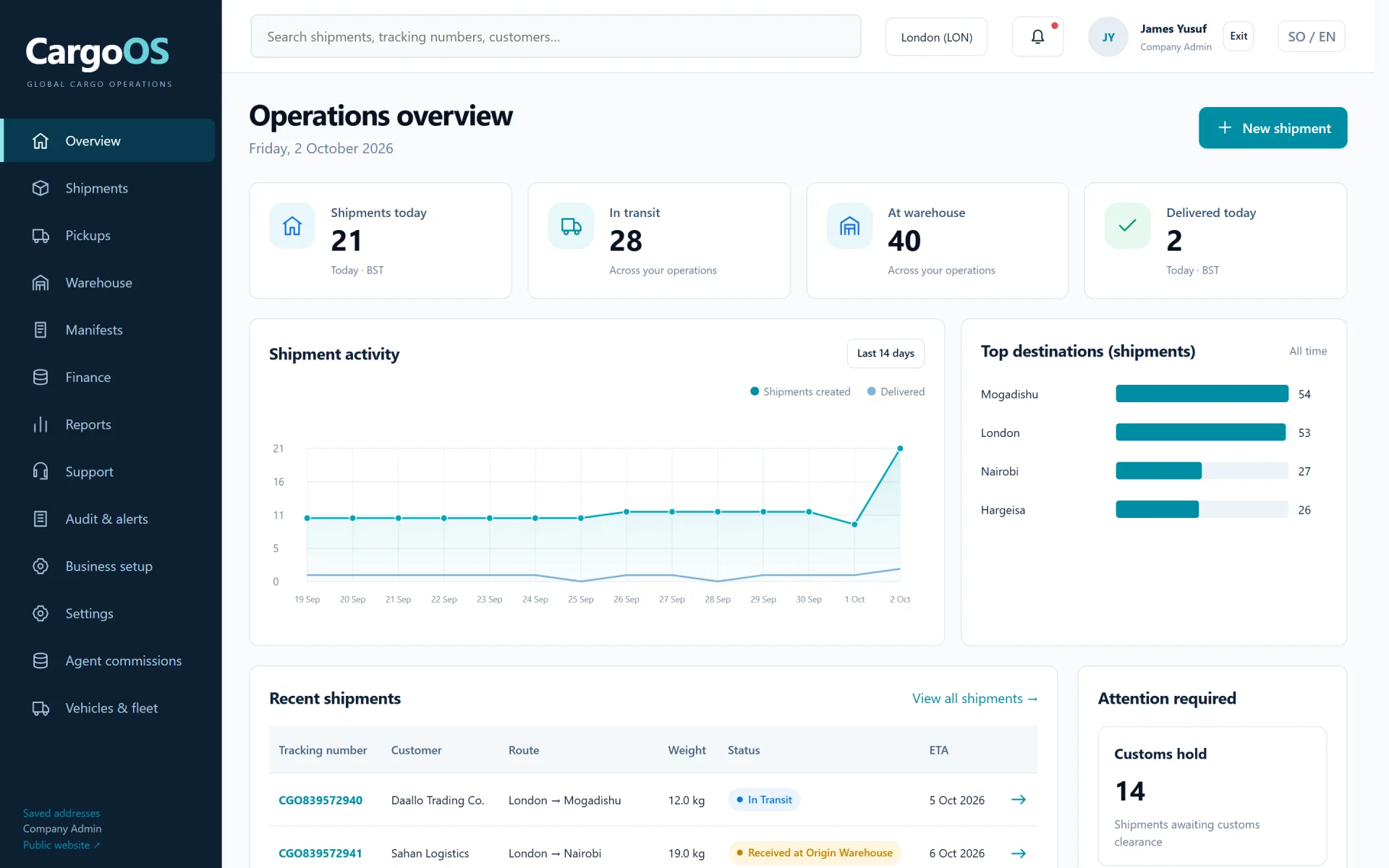This screenshot has width=1389, height=868.
Task: Click the Audit & alerts icon
Action: [41, 519]
